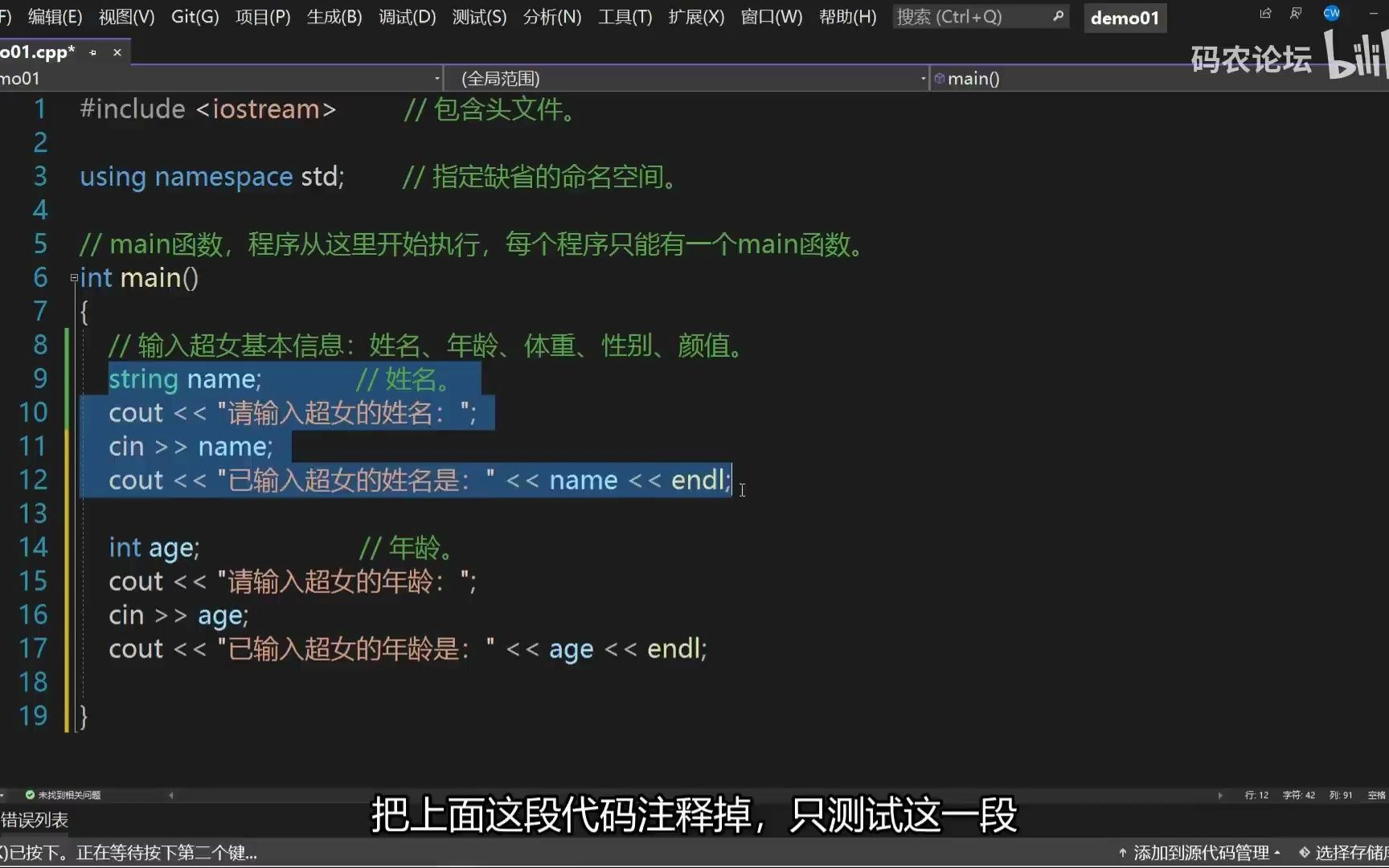Click the horizontal scrollbar right arrow
Image resolution: width=1389 pixels, height=868 pixels.
pos(1220,795)
